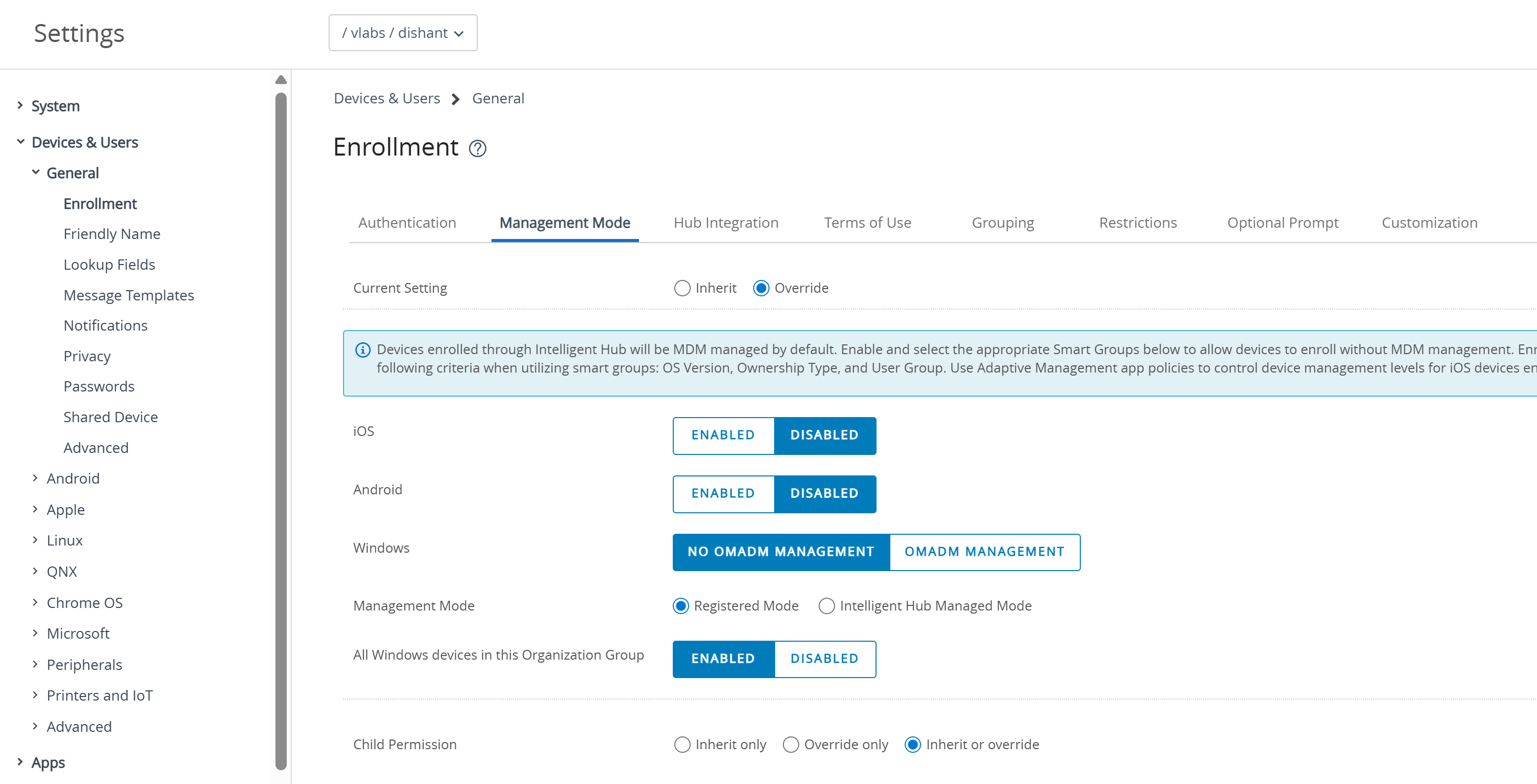Click the sidebar vertical scrollbar
The width and height of the screenshot is (1537, 784).
[281, 429]
